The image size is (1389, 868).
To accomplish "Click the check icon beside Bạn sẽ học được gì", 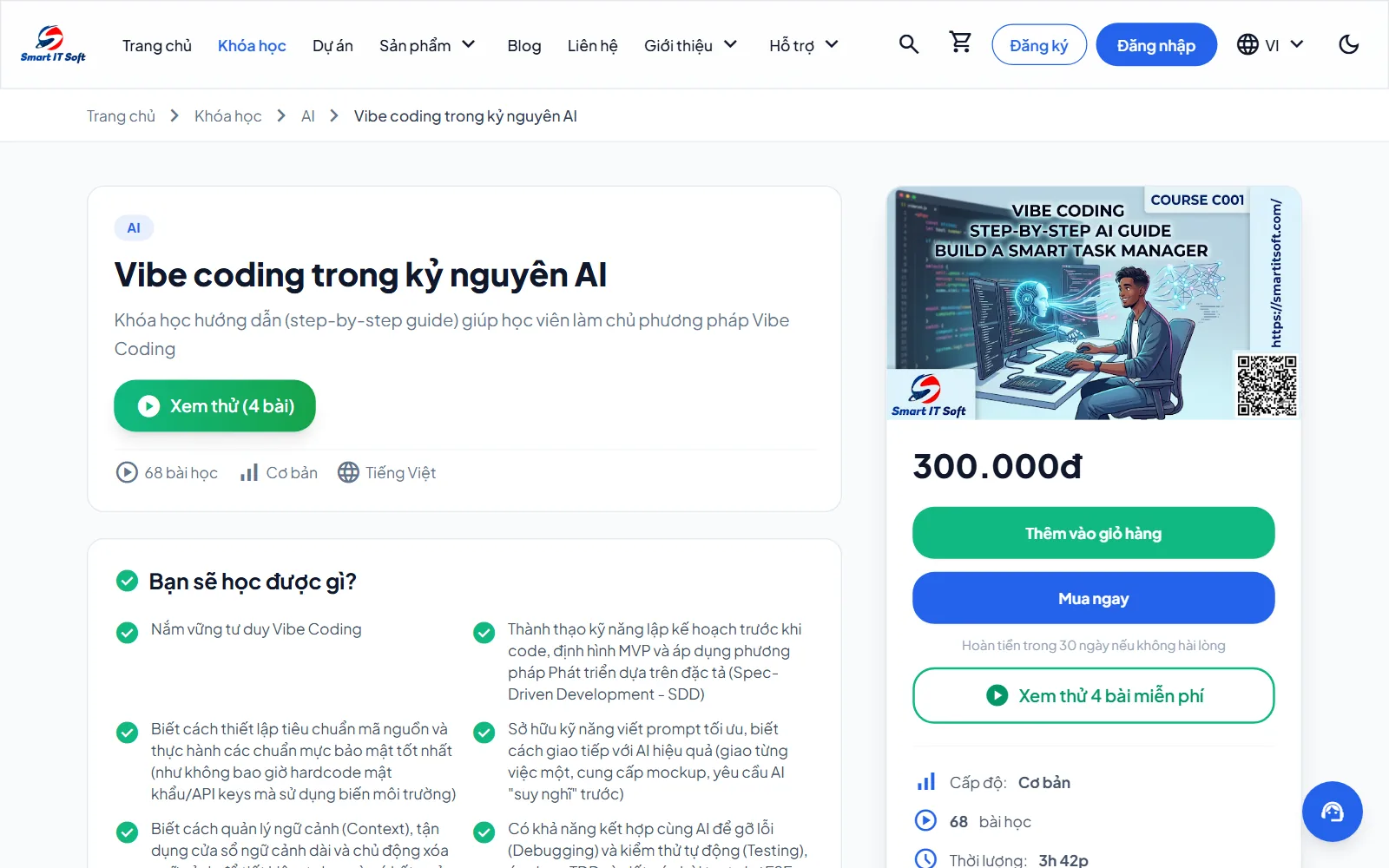I will (x=127, y=581).
